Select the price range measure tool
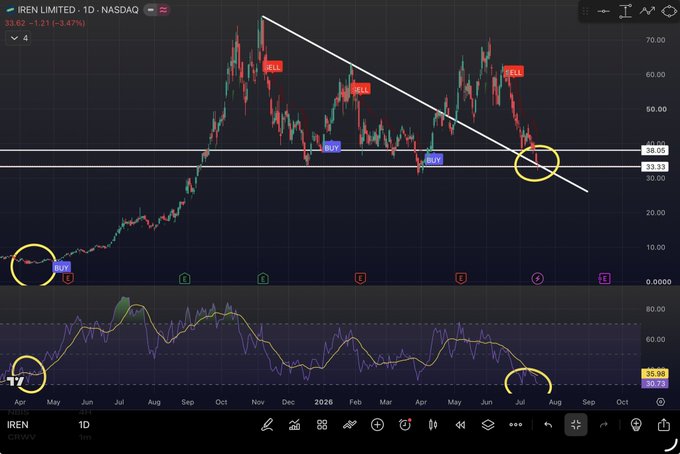The width and height of the screenshot is (680, 454). (625, 11)
